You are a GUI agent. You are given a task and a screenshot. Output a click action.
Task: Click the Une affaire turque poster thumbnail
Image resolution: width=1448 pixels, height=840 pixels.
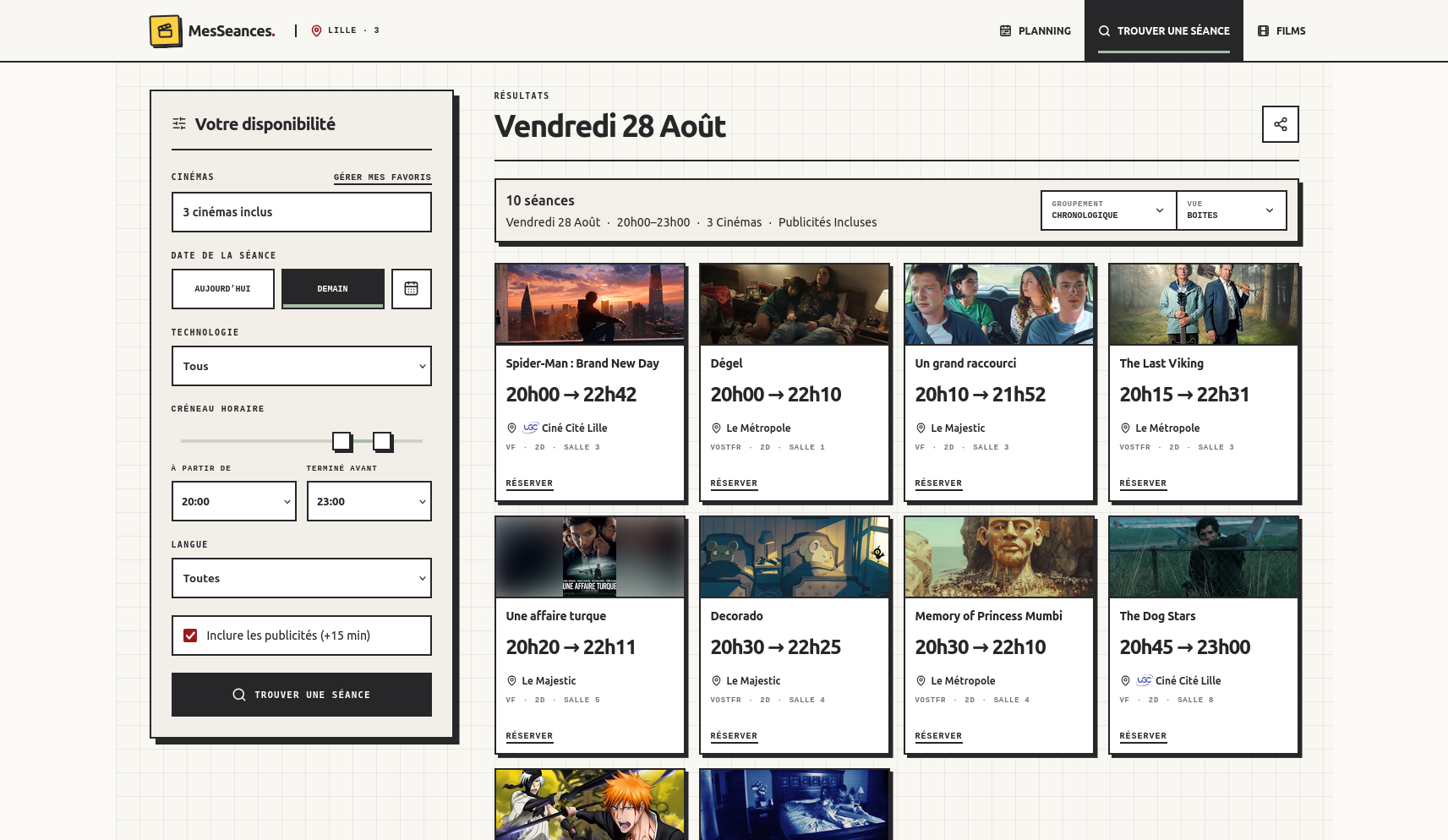(x=590, y=557)
